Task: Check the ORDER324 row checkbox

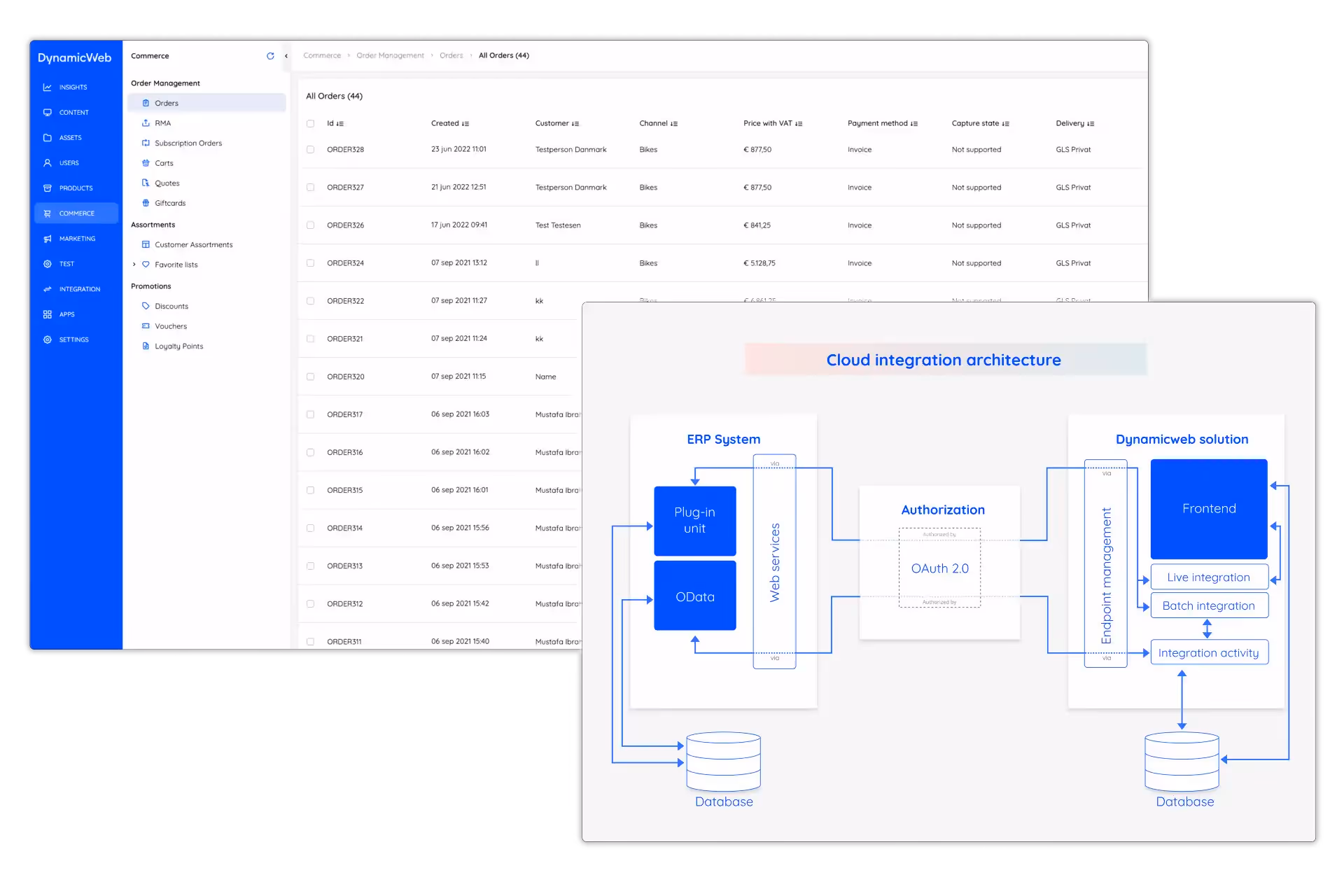Action: pyautogui.click(x=310, y=263)
